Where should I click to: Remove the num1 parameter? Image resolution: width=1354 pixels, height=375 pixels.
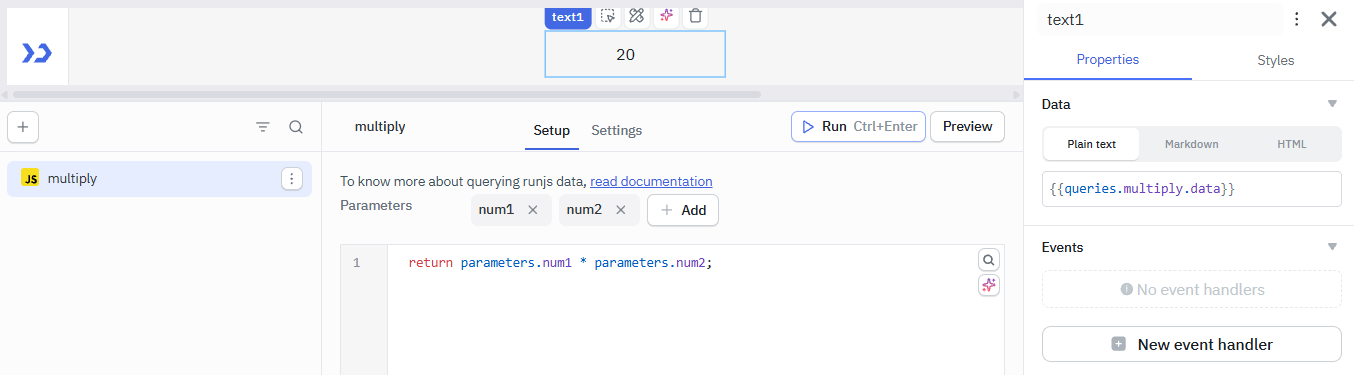[x=533, y=210]
